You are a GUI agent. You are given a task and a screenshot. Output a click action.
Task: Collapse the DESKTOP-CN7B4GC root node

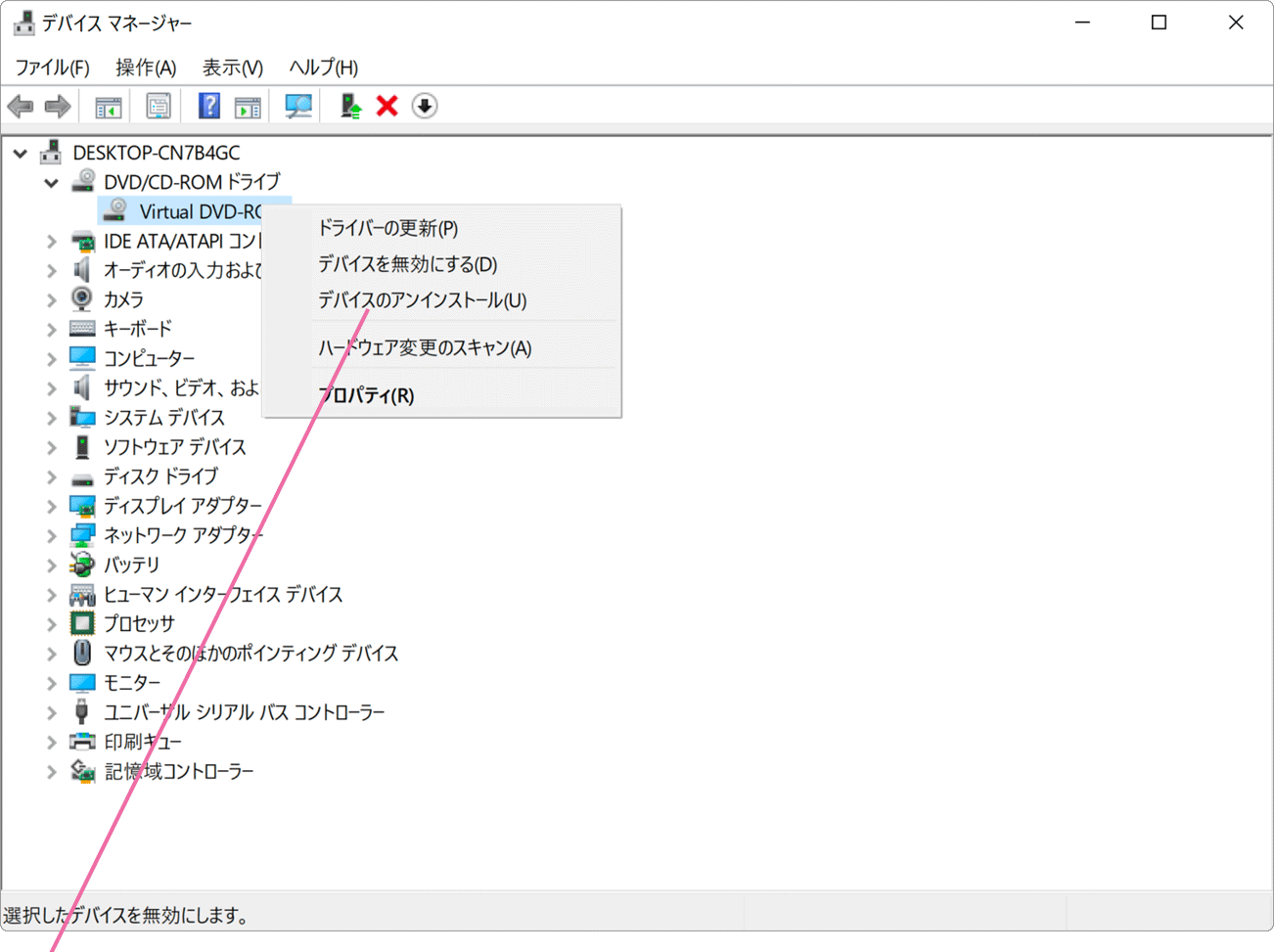point(21,154)
